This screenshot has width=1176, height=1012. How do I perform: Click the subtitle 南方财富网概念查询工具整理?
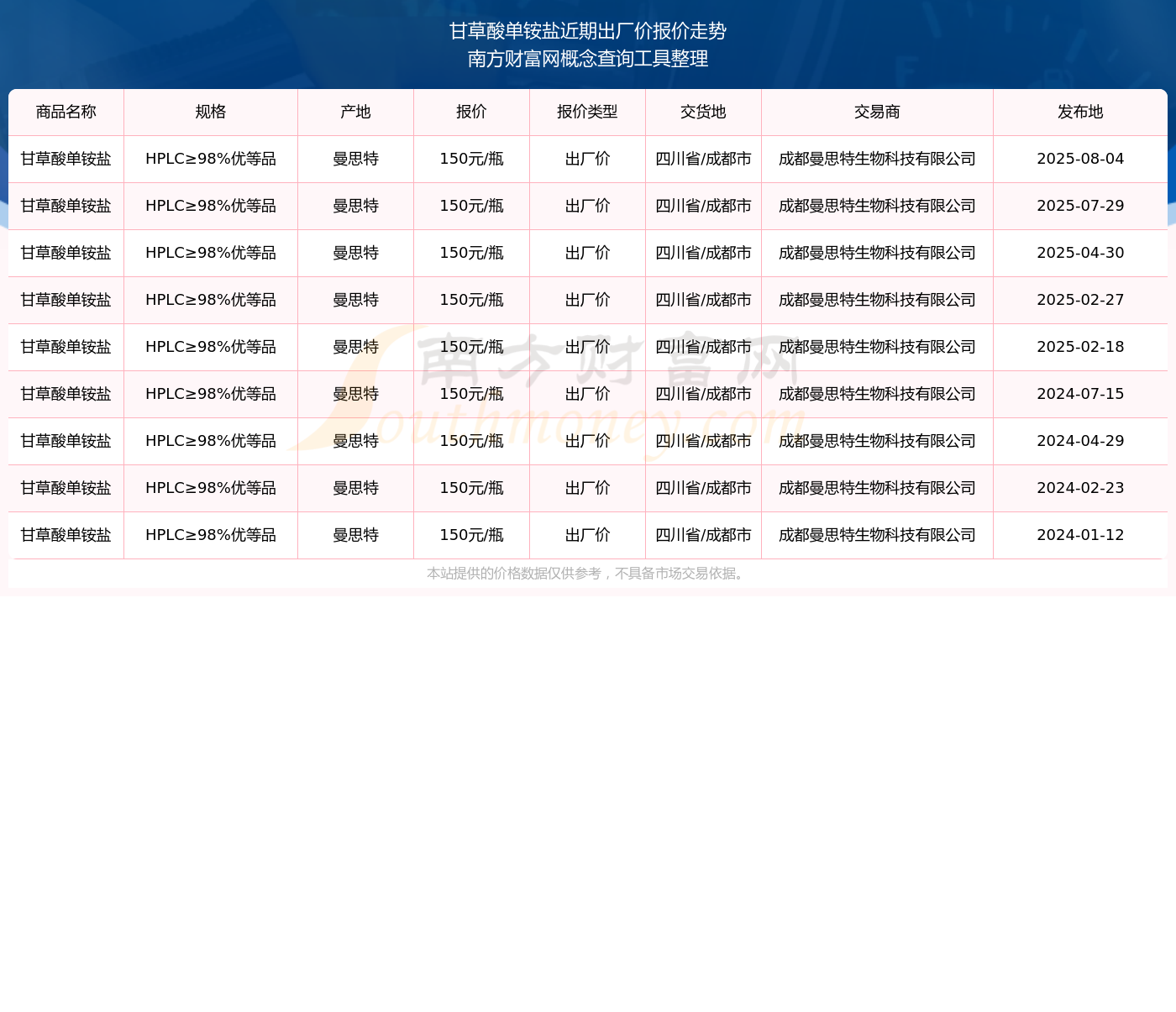(x=588, y=59)
